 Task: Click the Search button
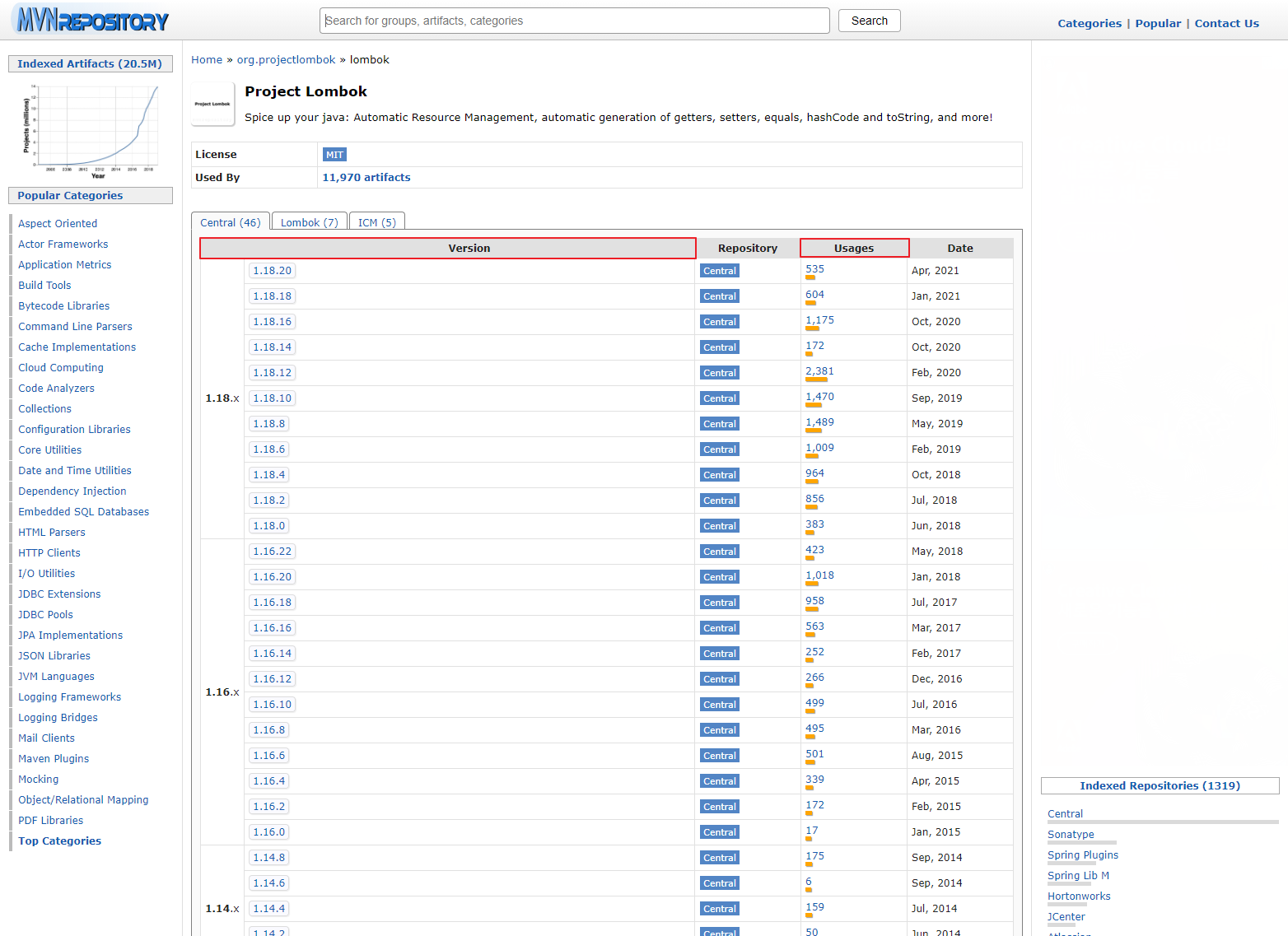click(x=869, y=21)
